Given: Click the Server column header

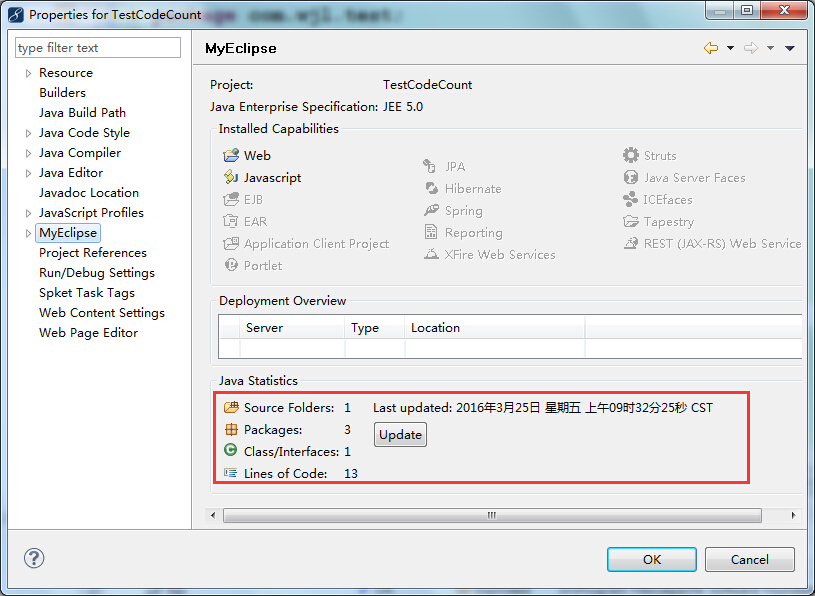Looking at the screenshot, I should coord(292,327).
